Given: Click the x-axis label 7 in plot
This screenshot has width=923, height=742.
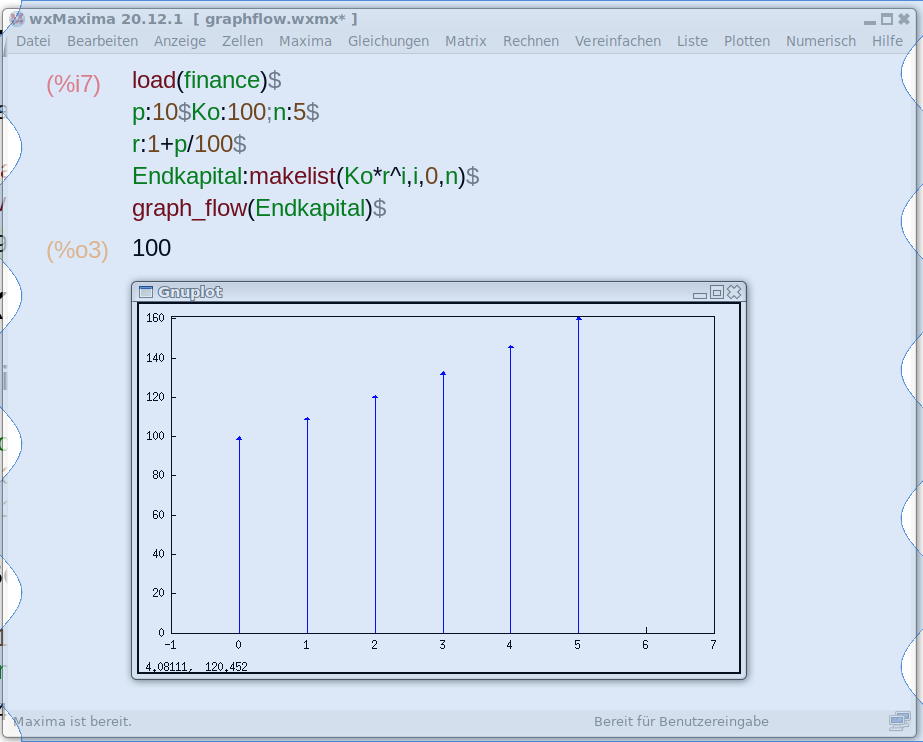Looking at the screenshot, I should pos(713,645).
